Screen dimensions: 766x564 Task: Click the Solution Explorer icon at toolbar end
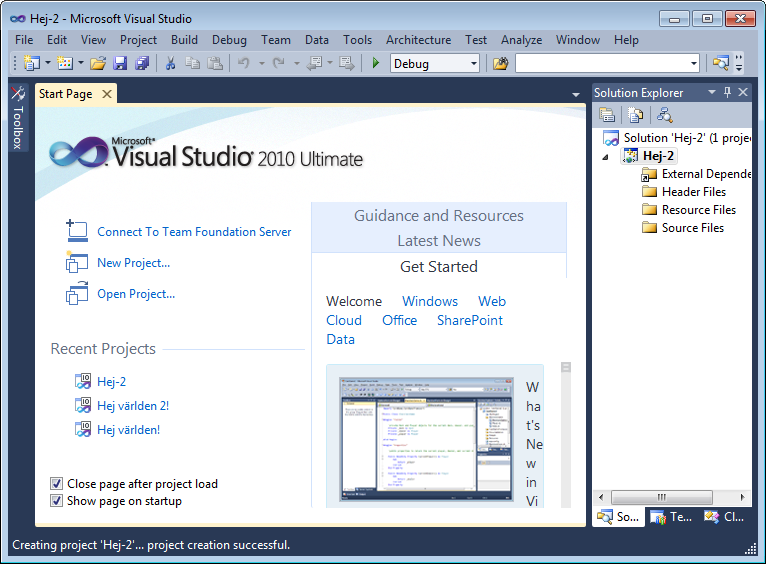[721, 63]
